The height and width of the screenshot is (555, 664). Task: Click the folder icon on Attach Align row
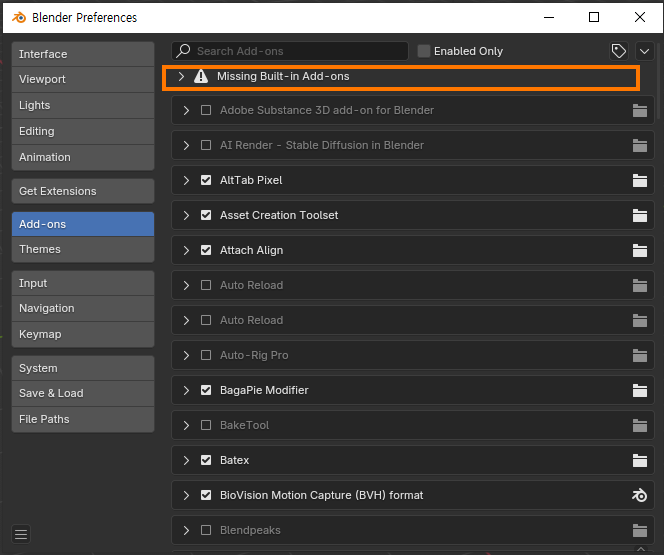[639, 251]
